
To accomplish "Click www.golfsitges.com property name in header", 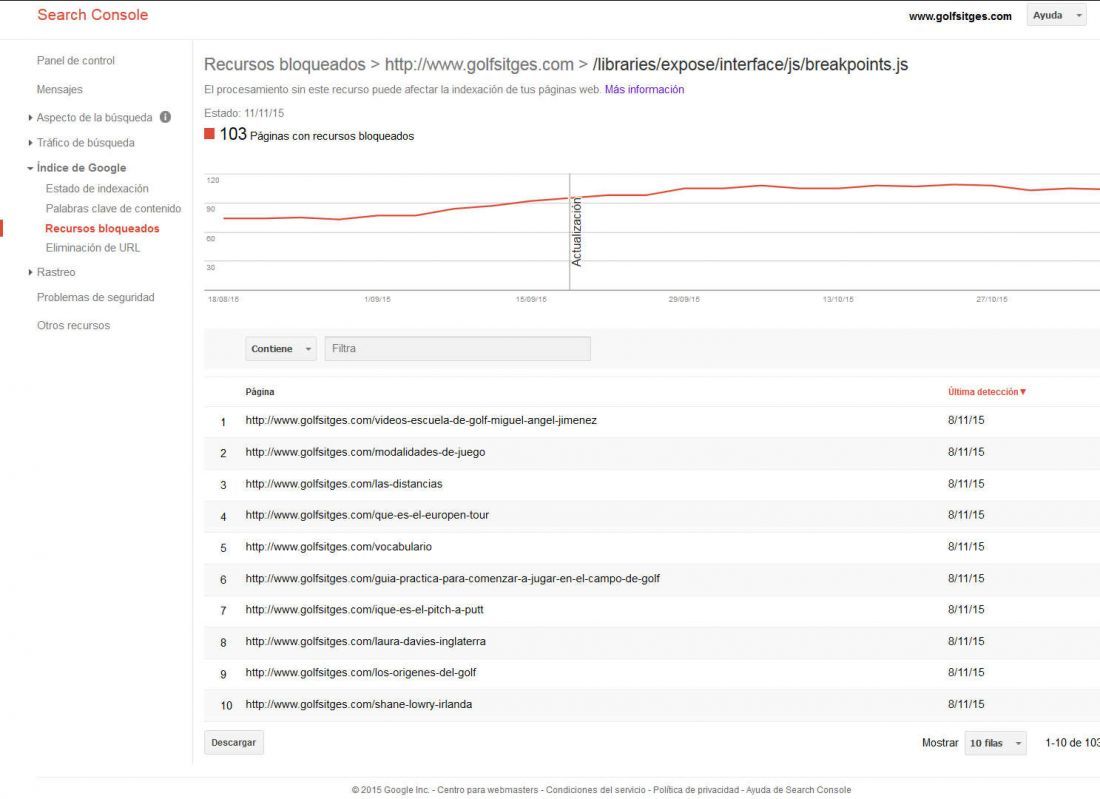I will point(960,16).
